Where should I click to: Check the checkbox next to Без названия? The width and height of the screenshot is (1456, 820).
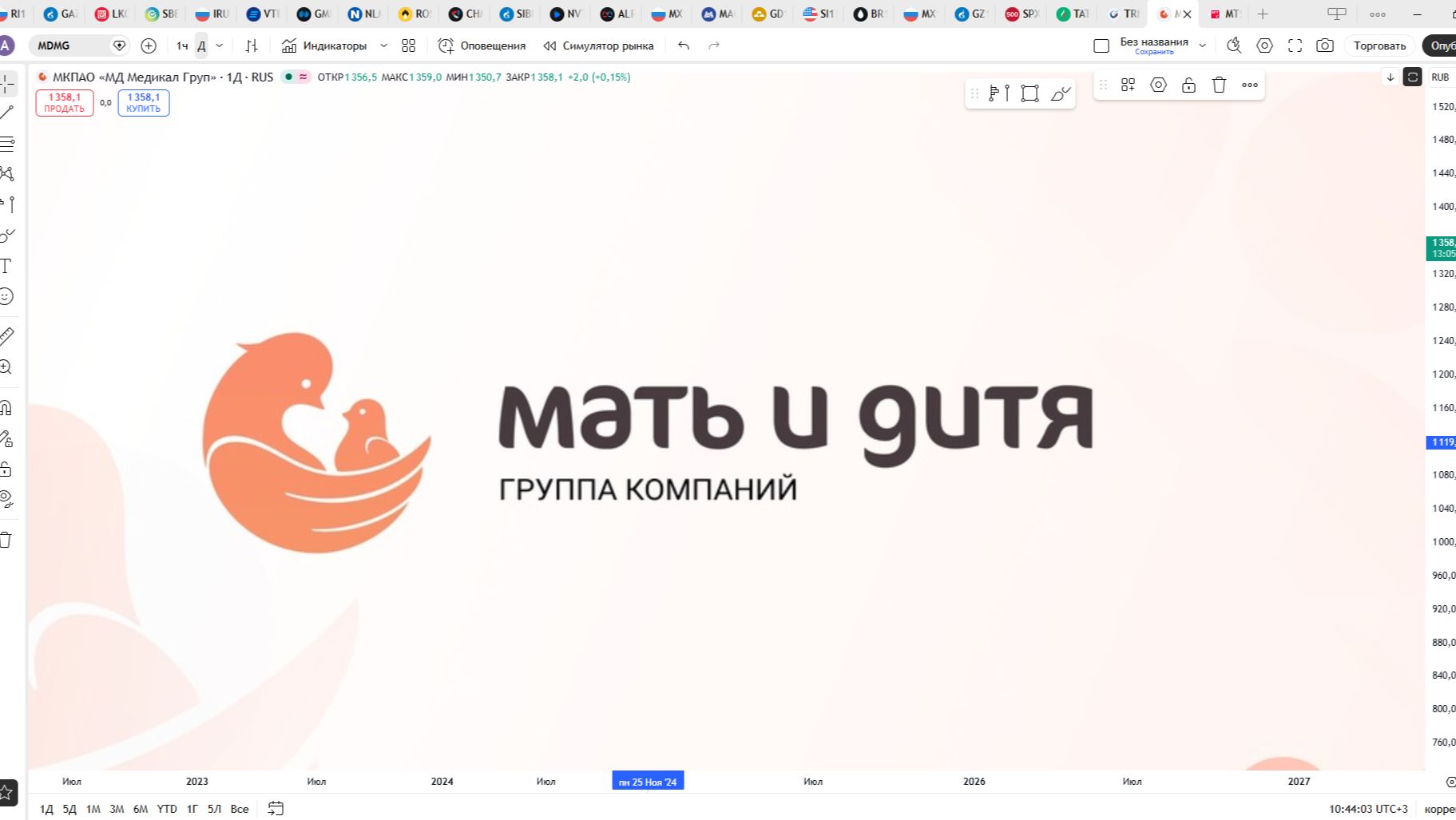pos(1100,45)
